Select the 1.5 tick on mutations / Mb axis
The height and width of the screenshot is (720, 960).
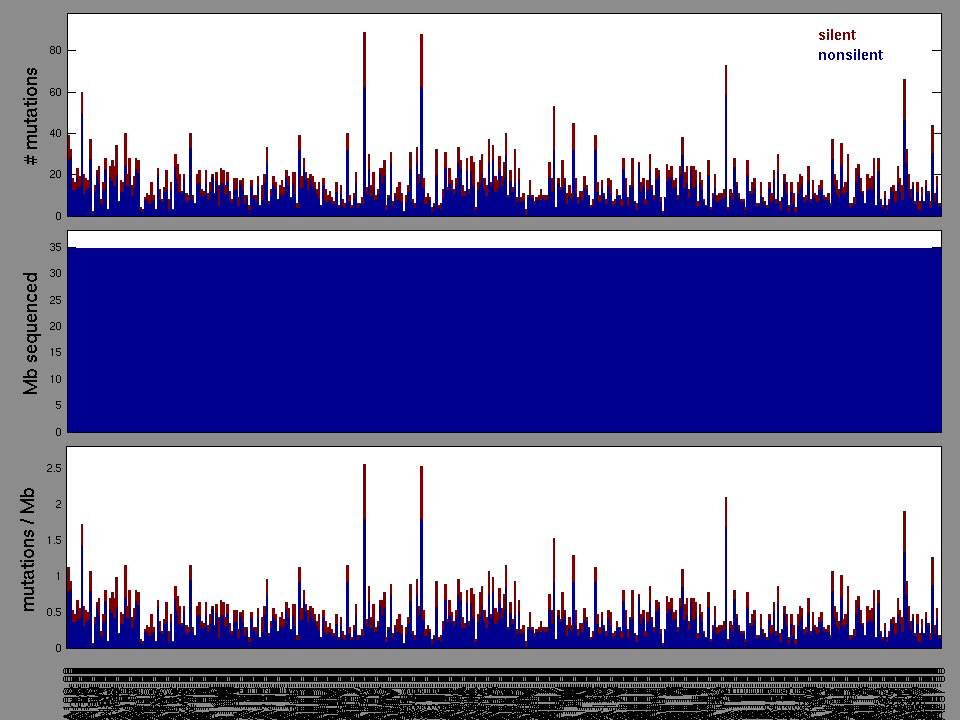pyautogui.click(x=53, y=540)
